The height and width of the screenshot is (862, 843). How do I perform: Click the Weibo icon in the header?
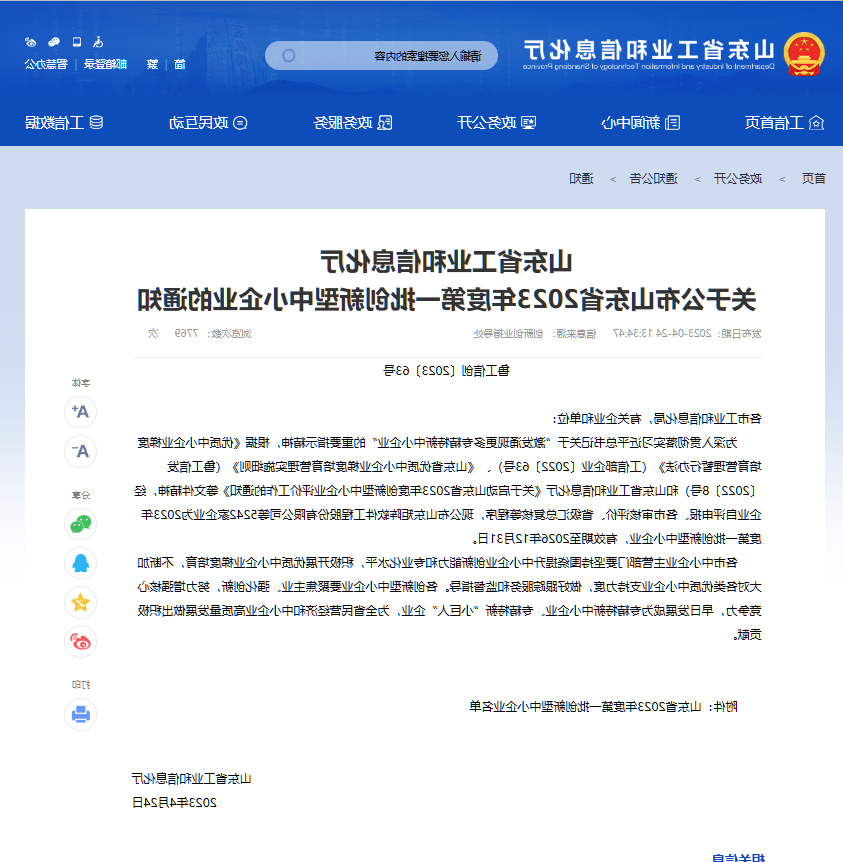tap(31, 42)
